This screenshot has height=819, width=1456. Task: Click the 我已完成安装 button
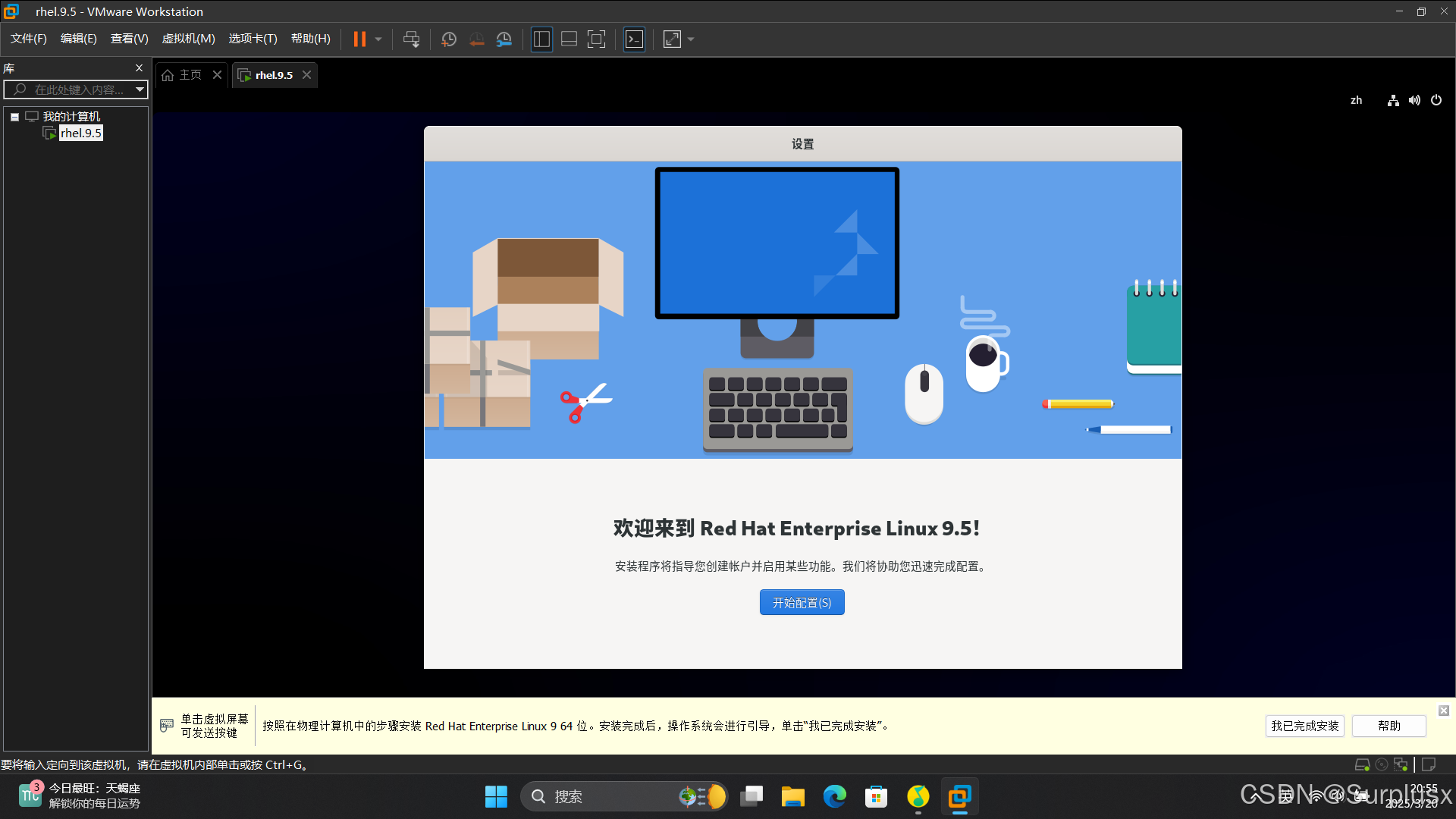1304,726
